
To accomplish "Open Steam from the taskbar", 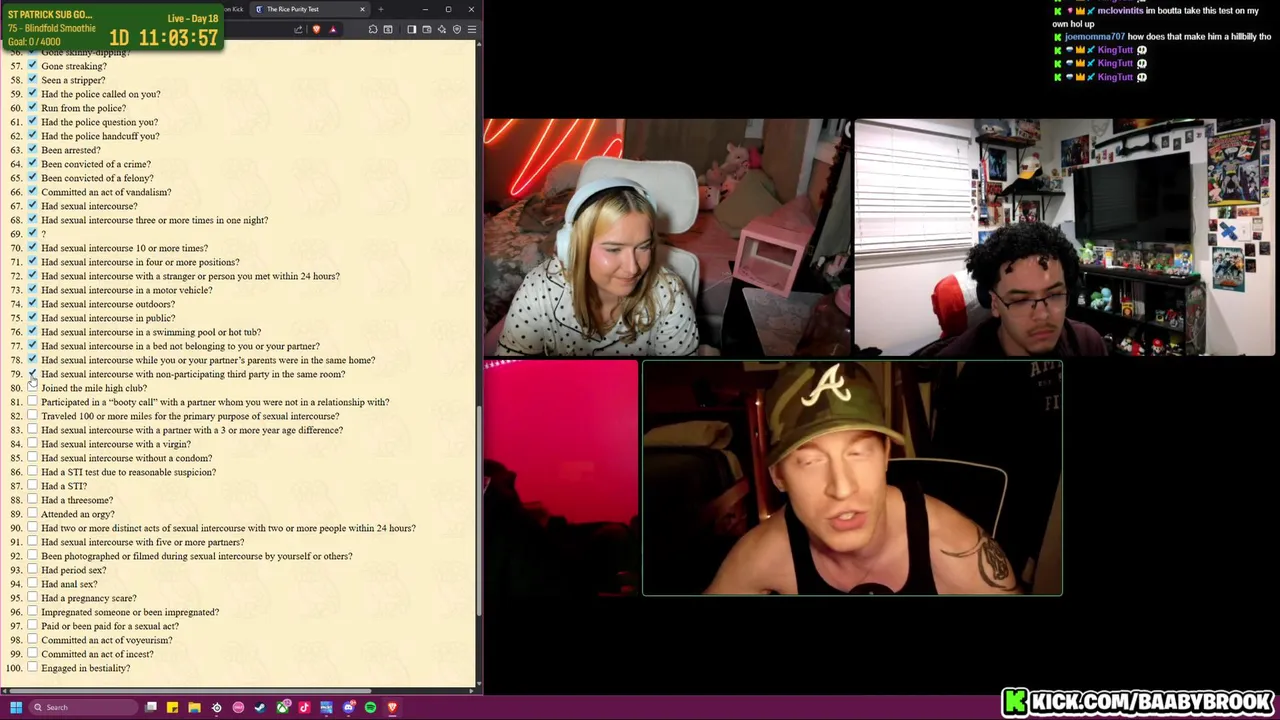I will 260,707.
